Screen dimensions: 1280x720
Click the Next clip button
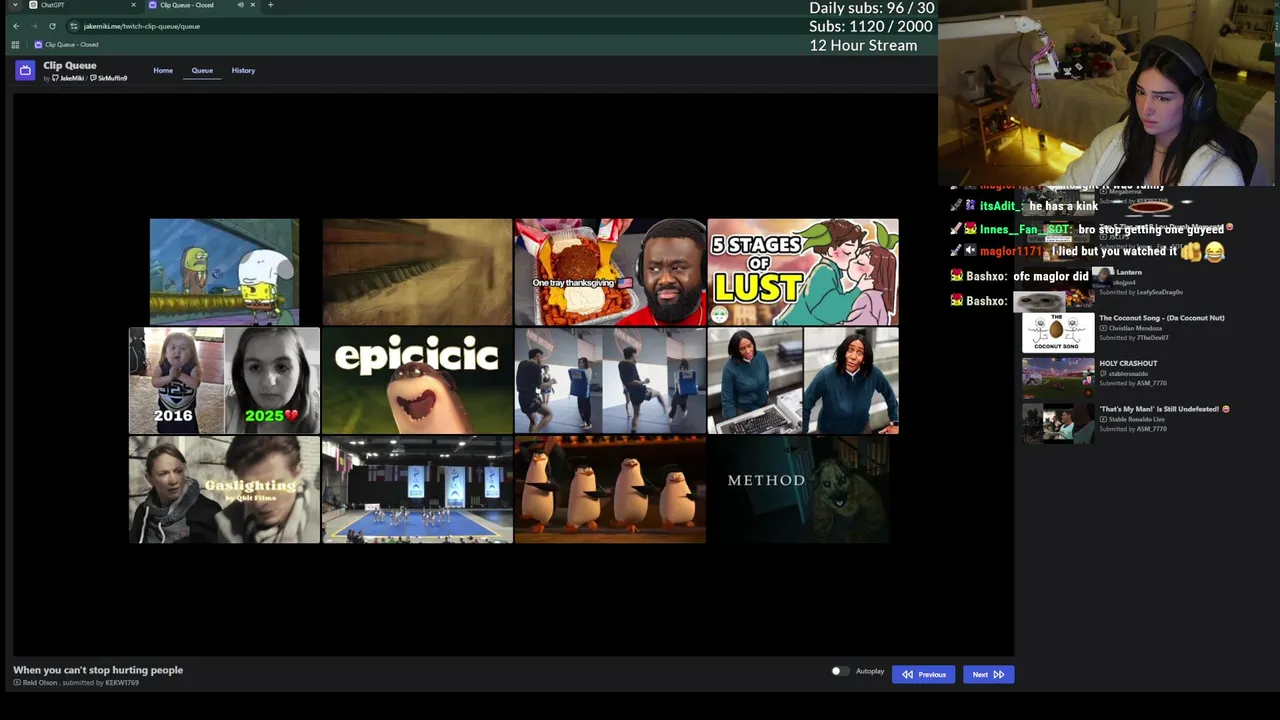pyautogui.click(x=988, y=674)
